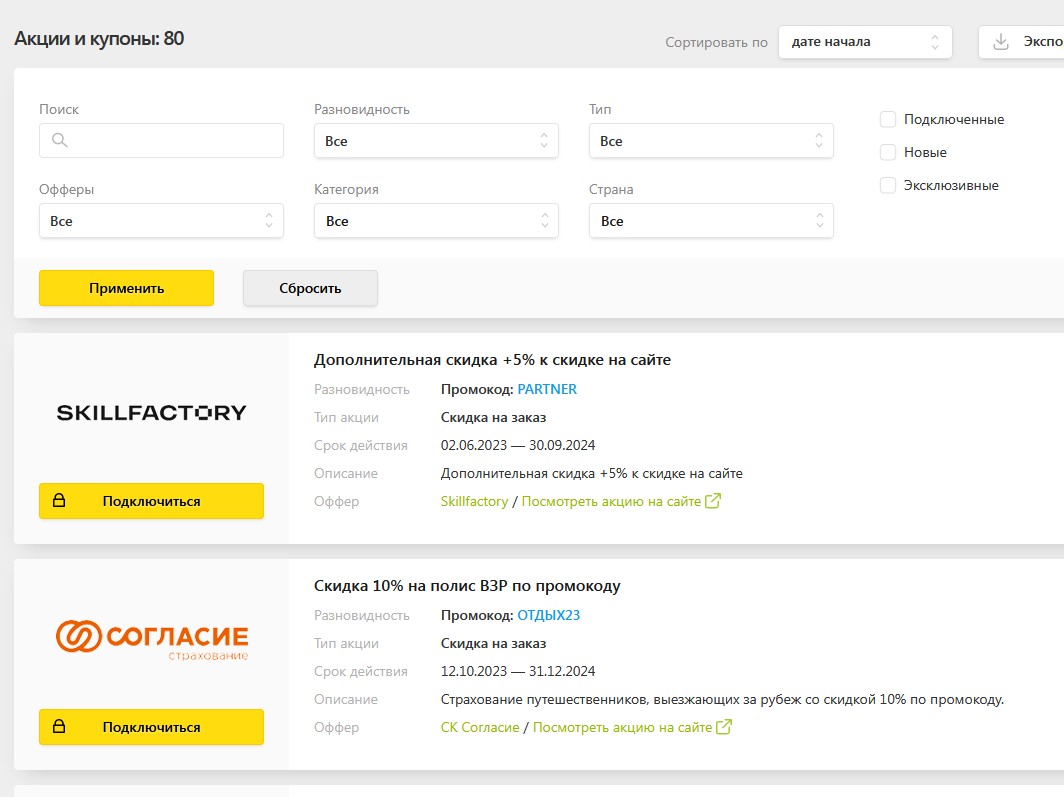Change sorting via дате начала dropdown
This screenshot has width=1064, height=797.
[x=864, y=42]
